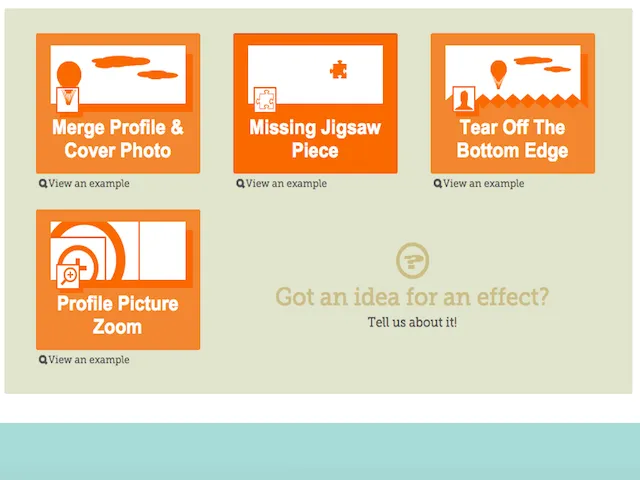Click the hot air balloon icon in Merge card
The image size is (640, 480).
68,76
